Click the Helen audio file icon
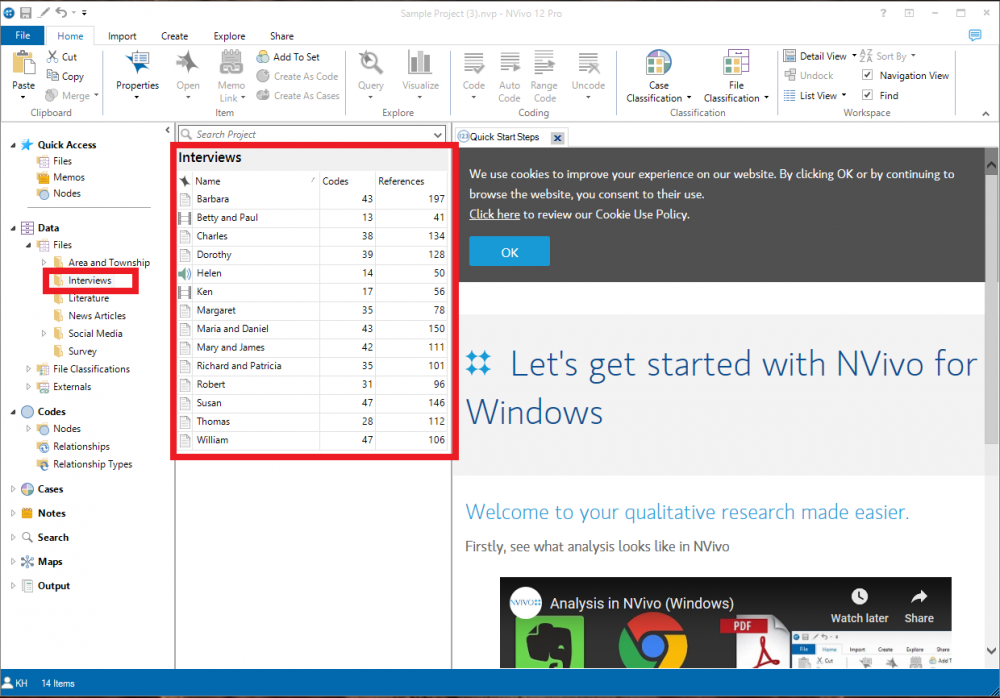The image size is (1000, 698). tap(184, 273)
